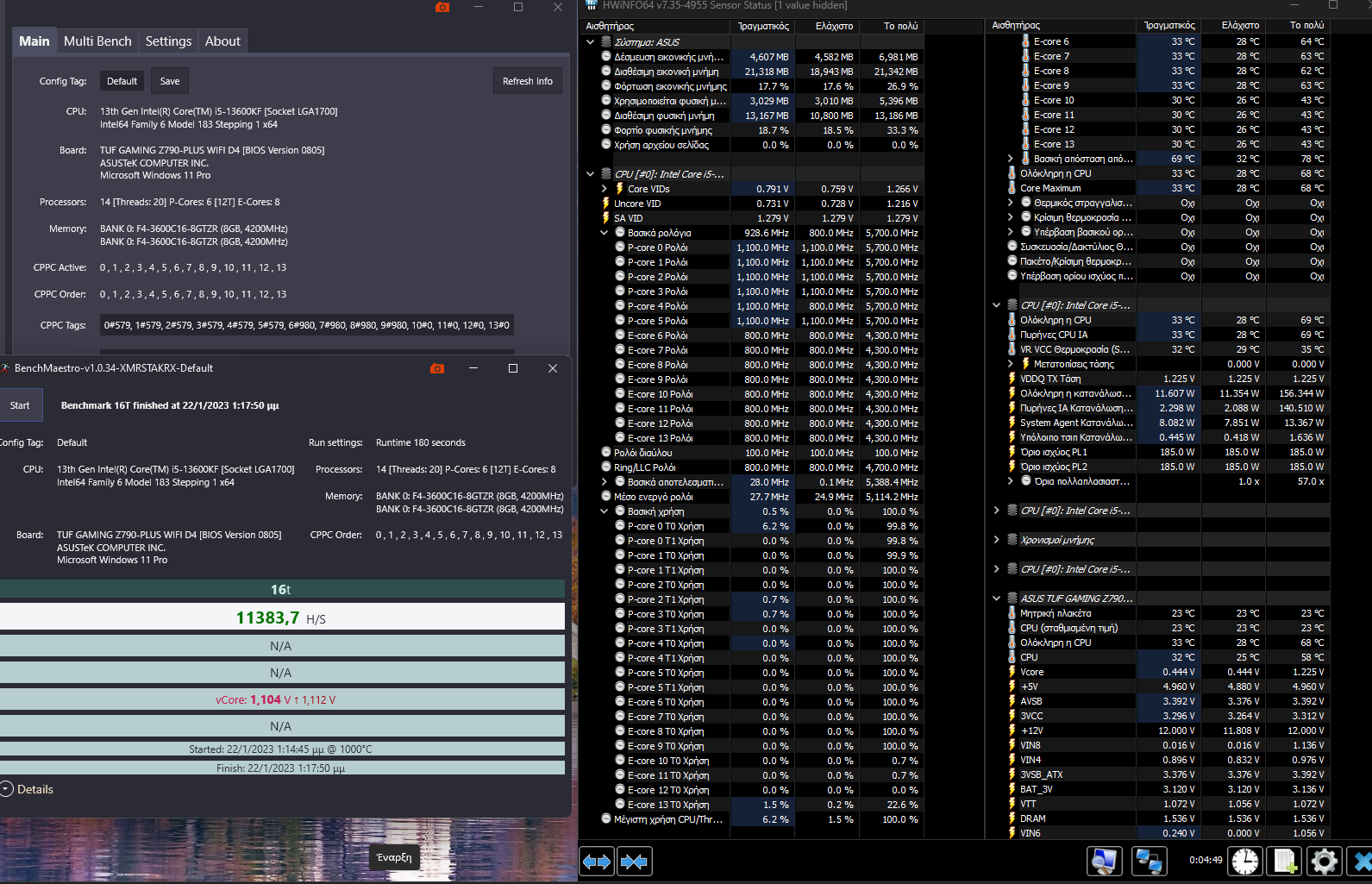Click the E-core 6 thermometer icon
Image resolution: width=1372 pixels, height=884 pixels.
(1025, 41)
